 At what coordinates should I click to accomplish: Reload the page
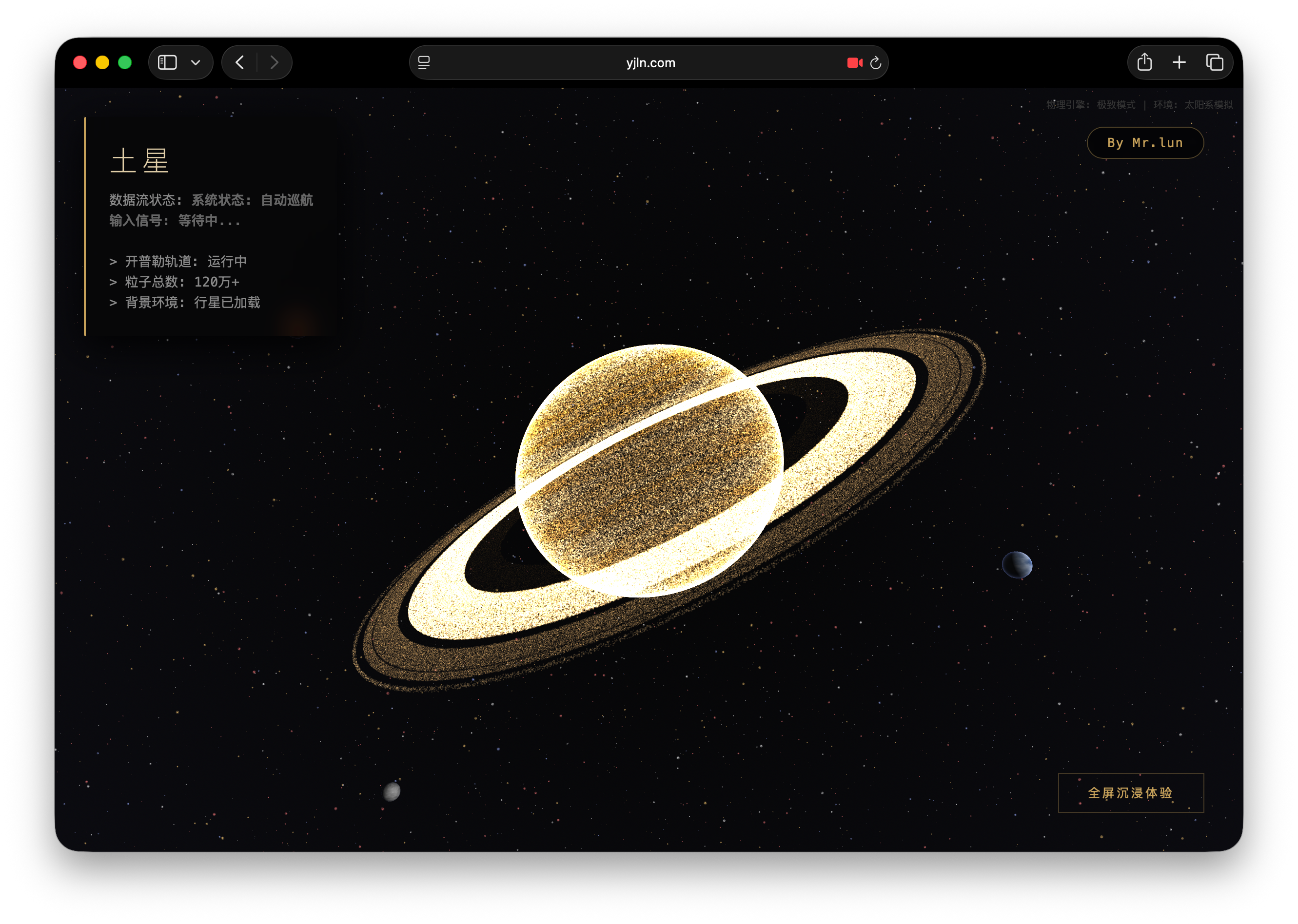876,63
